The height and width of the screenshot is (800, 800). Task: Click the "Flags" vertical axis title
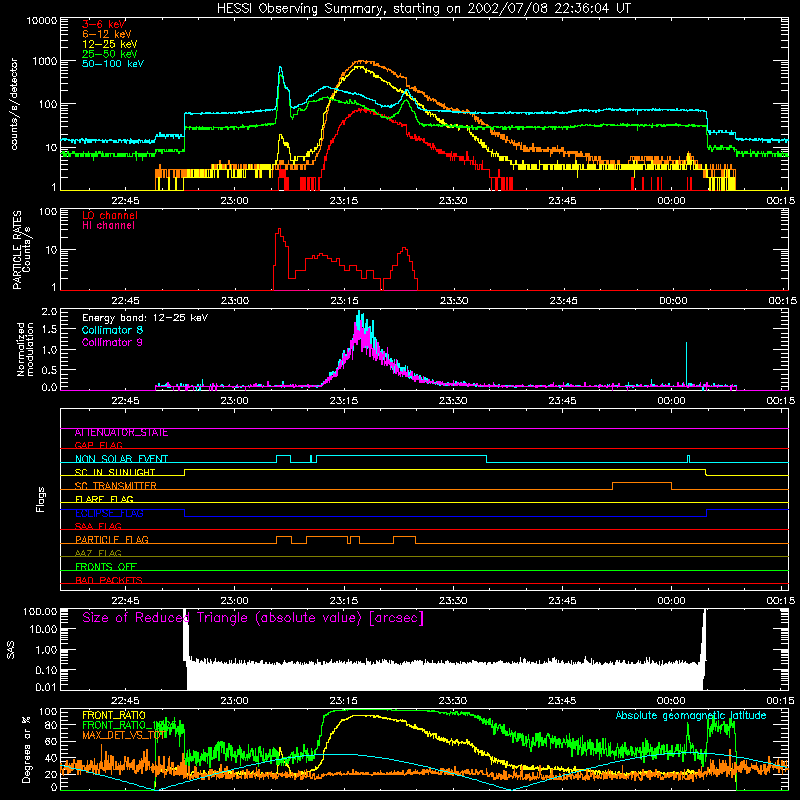(x=40, y=499)
